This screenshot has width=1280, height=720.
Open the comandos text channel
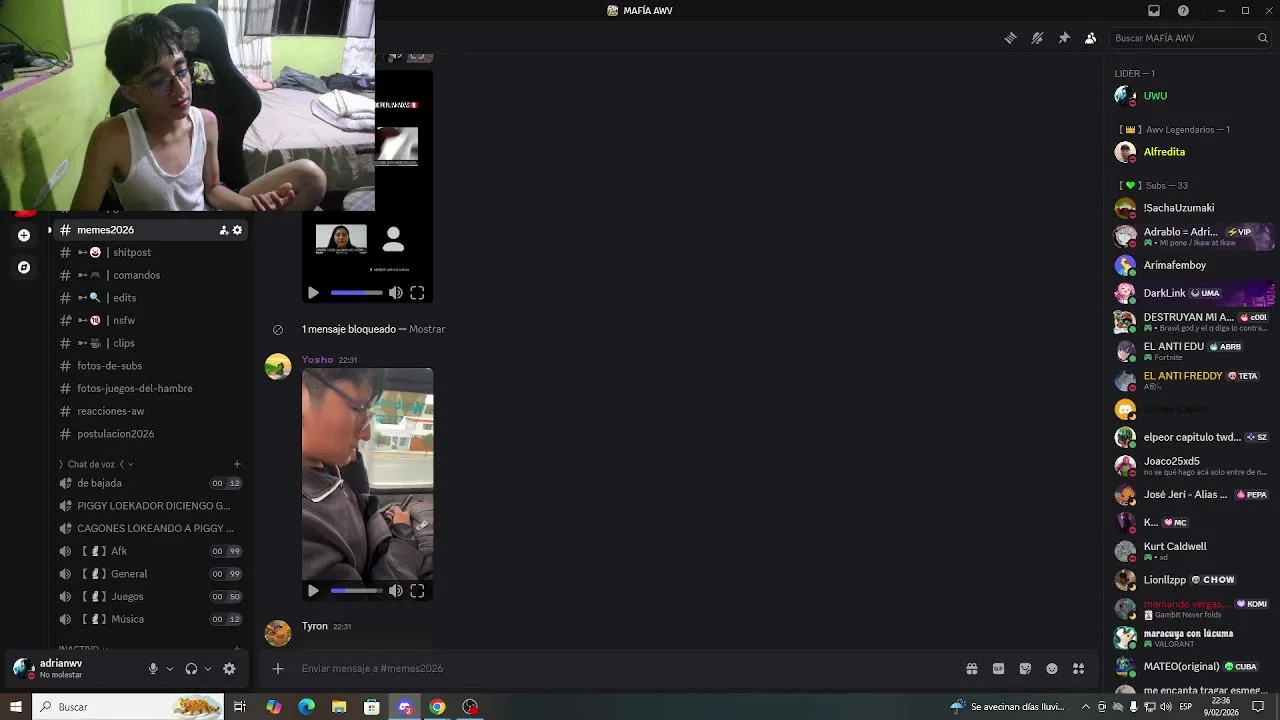point(150,275)
